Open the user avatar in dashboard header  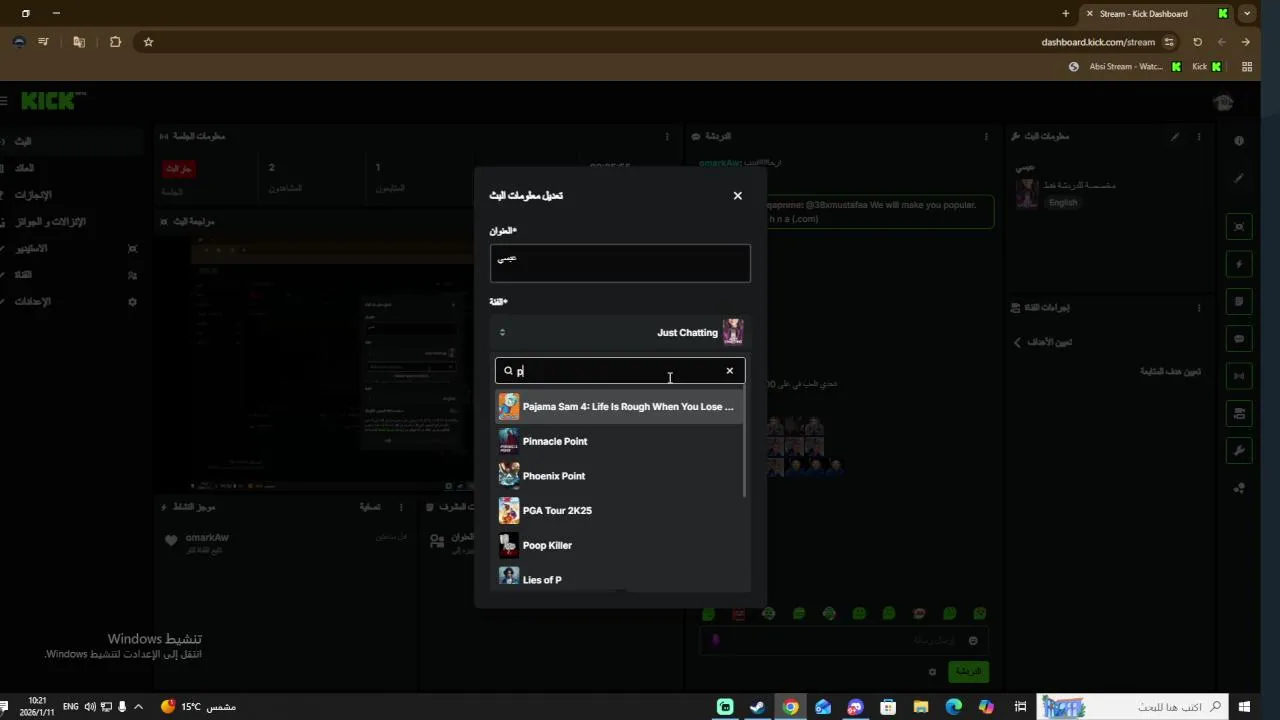pyautogui.click(x=1223, y=102)
